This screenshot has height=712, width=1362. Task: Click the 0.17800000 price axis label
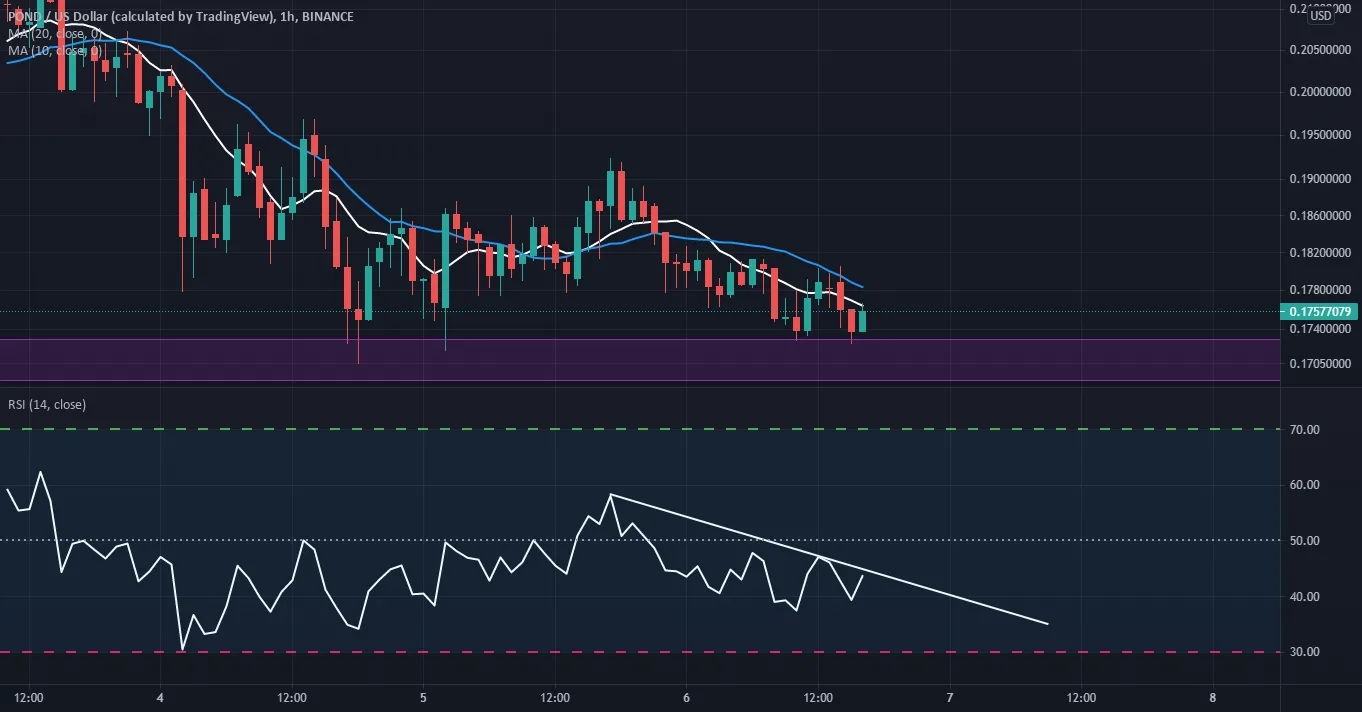pos(1319,291)
